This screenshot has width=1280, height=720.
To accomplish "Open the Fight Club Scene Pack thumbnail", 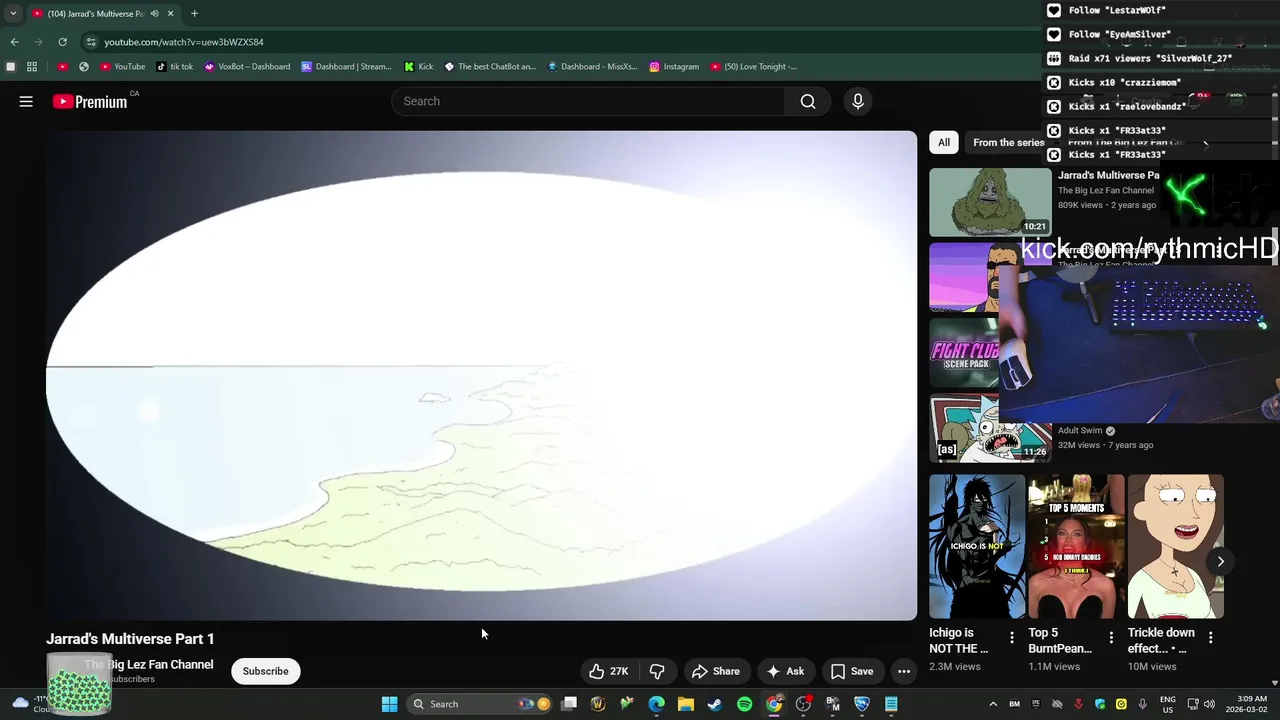I will (x=966, y=353).
